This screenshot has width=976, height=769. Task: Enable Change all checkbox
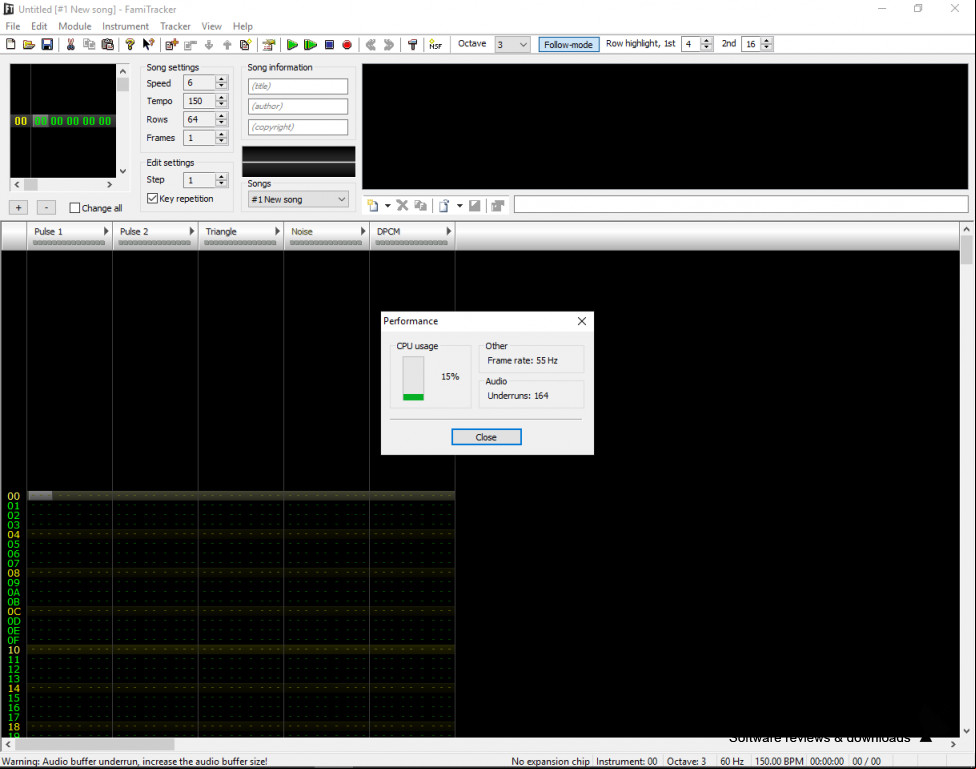click(75, 208)
